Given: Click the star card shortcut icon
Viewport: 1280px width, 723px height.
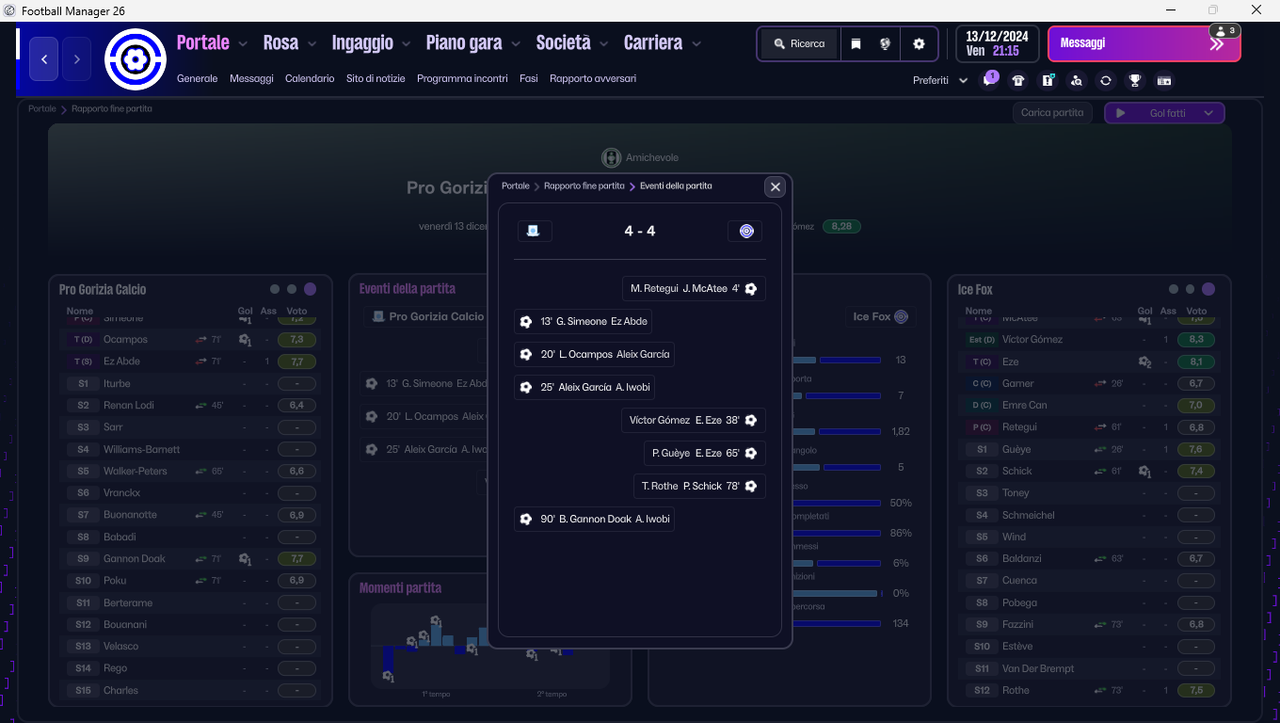Looking at the screenshot, I should tap(1164, 80).
